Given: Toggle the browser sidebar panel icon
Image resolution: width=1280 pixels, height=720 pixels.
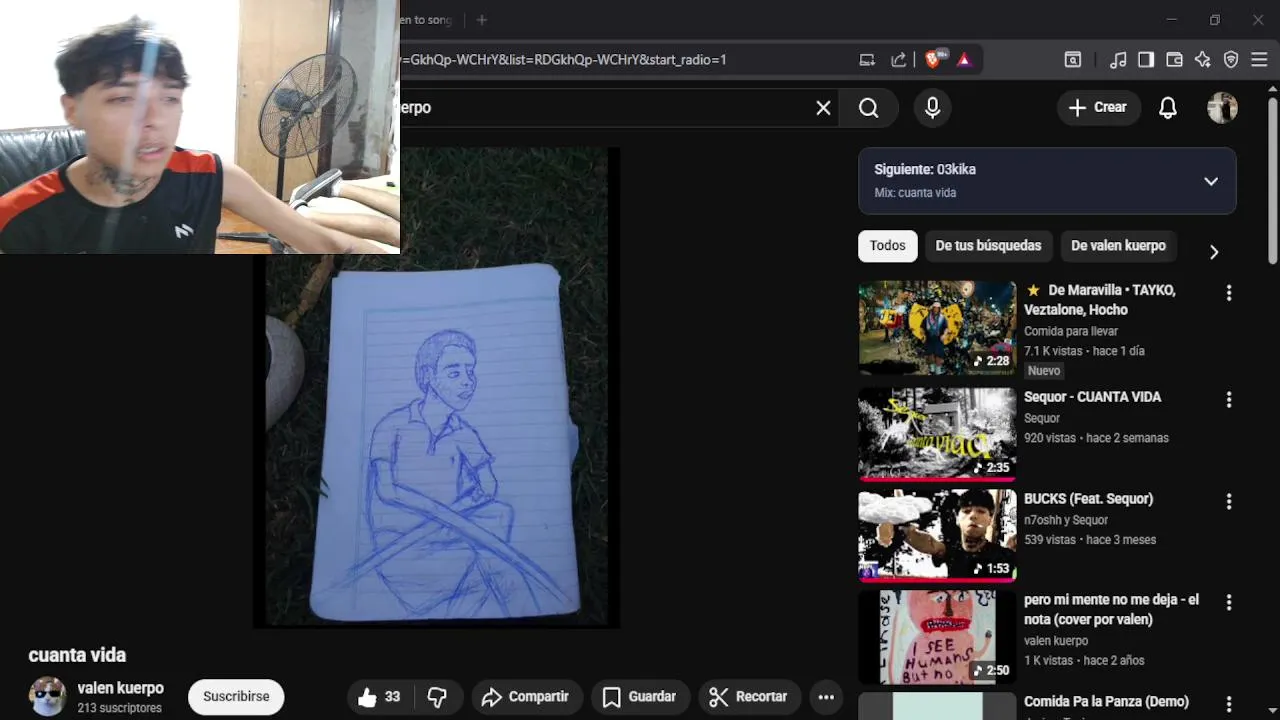Looking at the screenshot, I should click(1146, 60).
